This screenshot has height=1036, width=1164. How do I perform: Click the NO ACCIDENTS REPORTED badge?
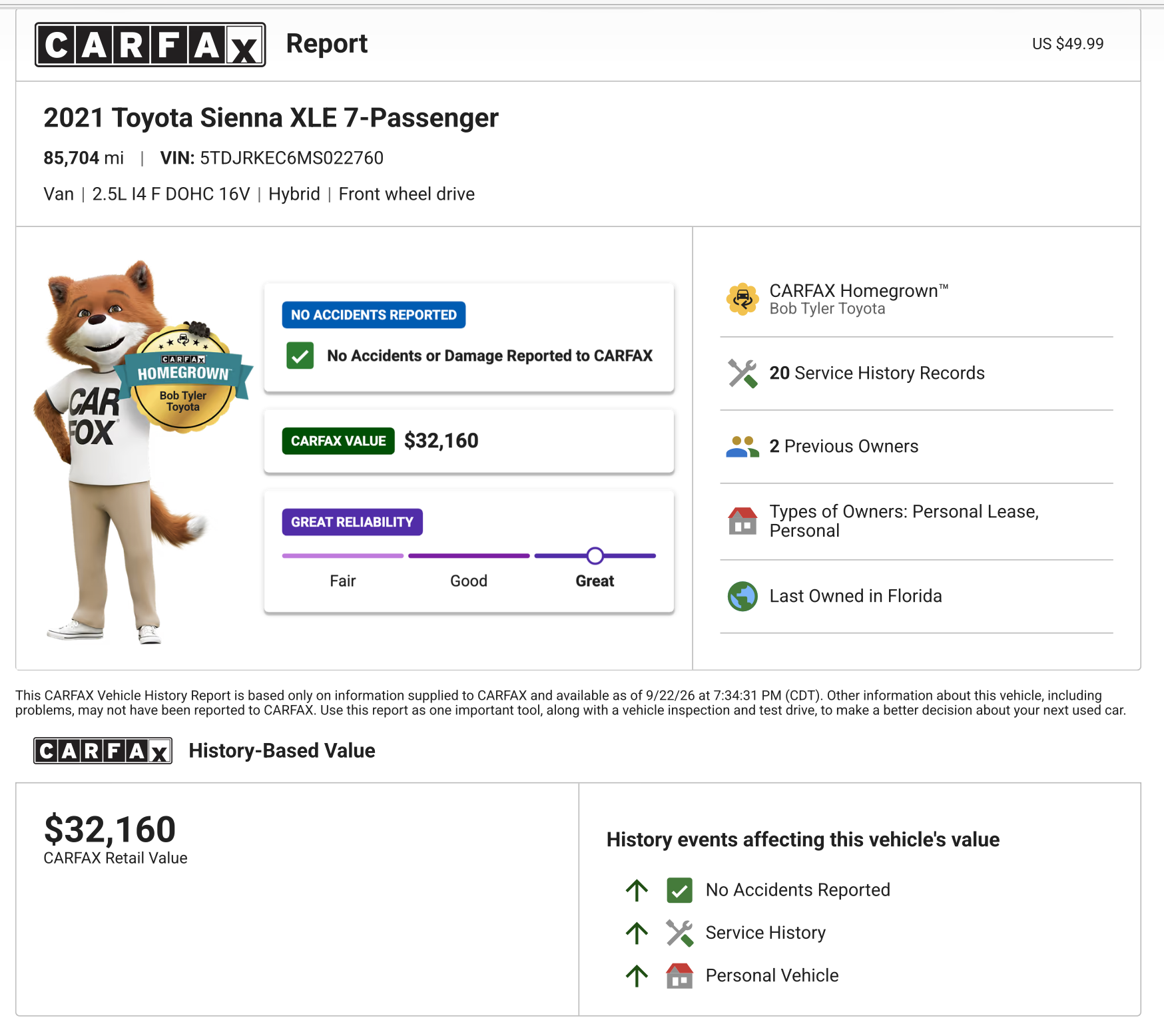374,315
